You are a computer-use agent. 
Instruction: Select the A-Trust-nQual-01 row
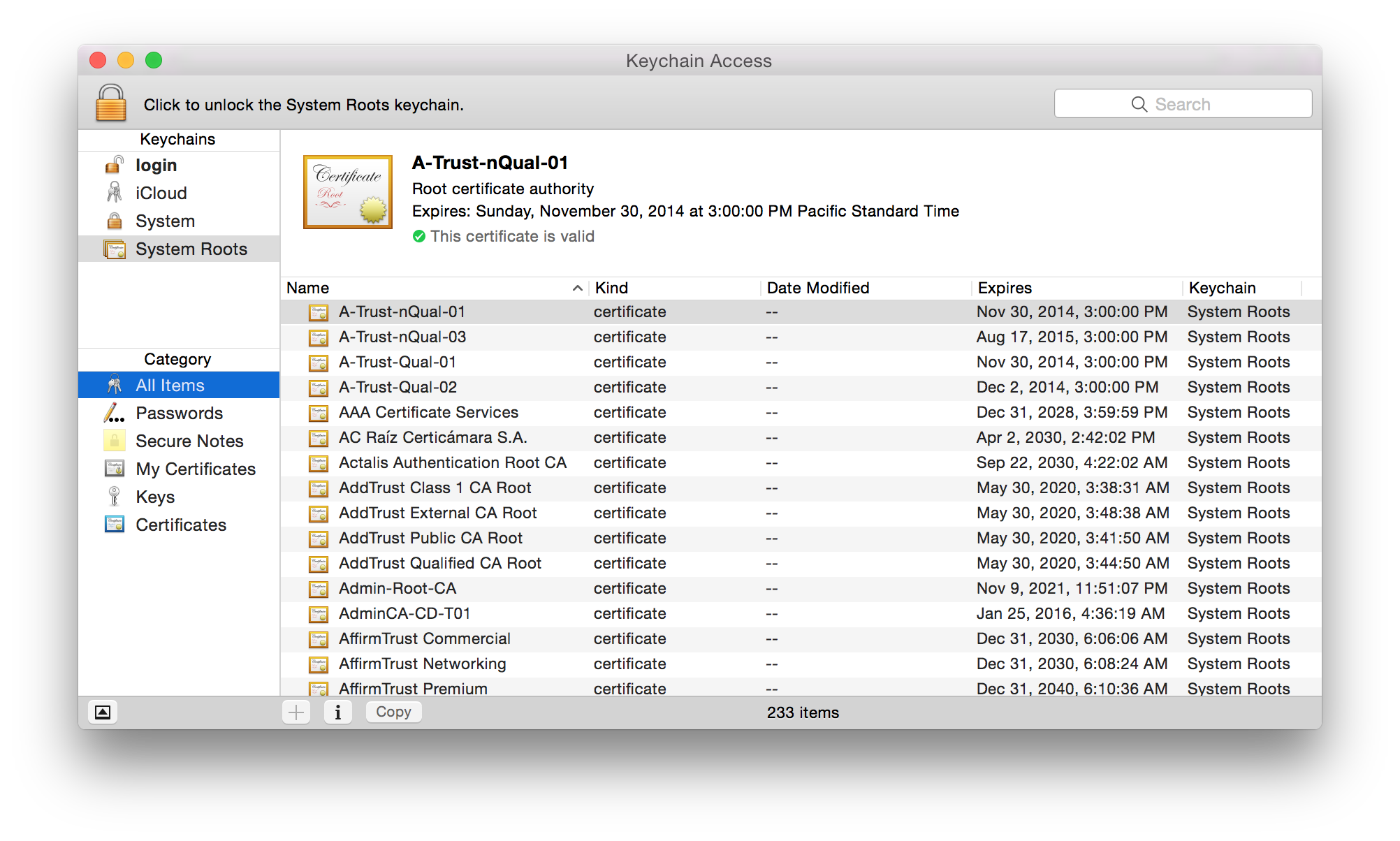[801, 312]
